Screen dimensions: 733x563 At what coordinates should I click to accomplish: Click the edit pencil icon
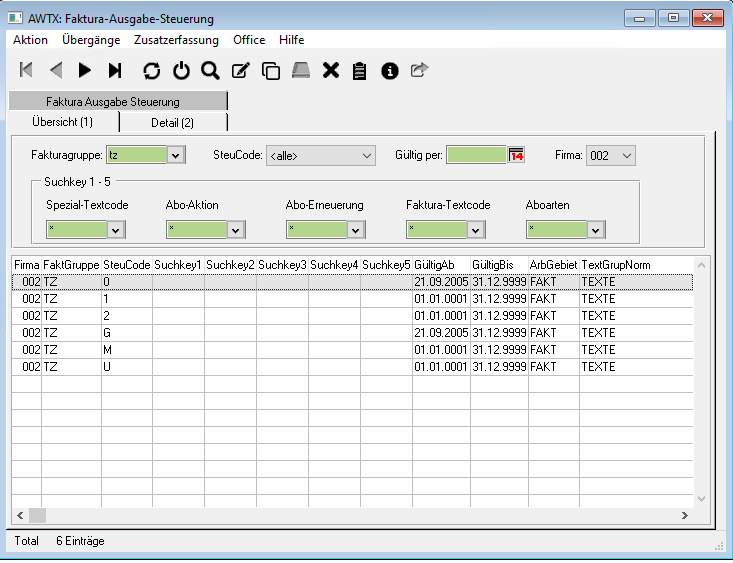point(240,70)
